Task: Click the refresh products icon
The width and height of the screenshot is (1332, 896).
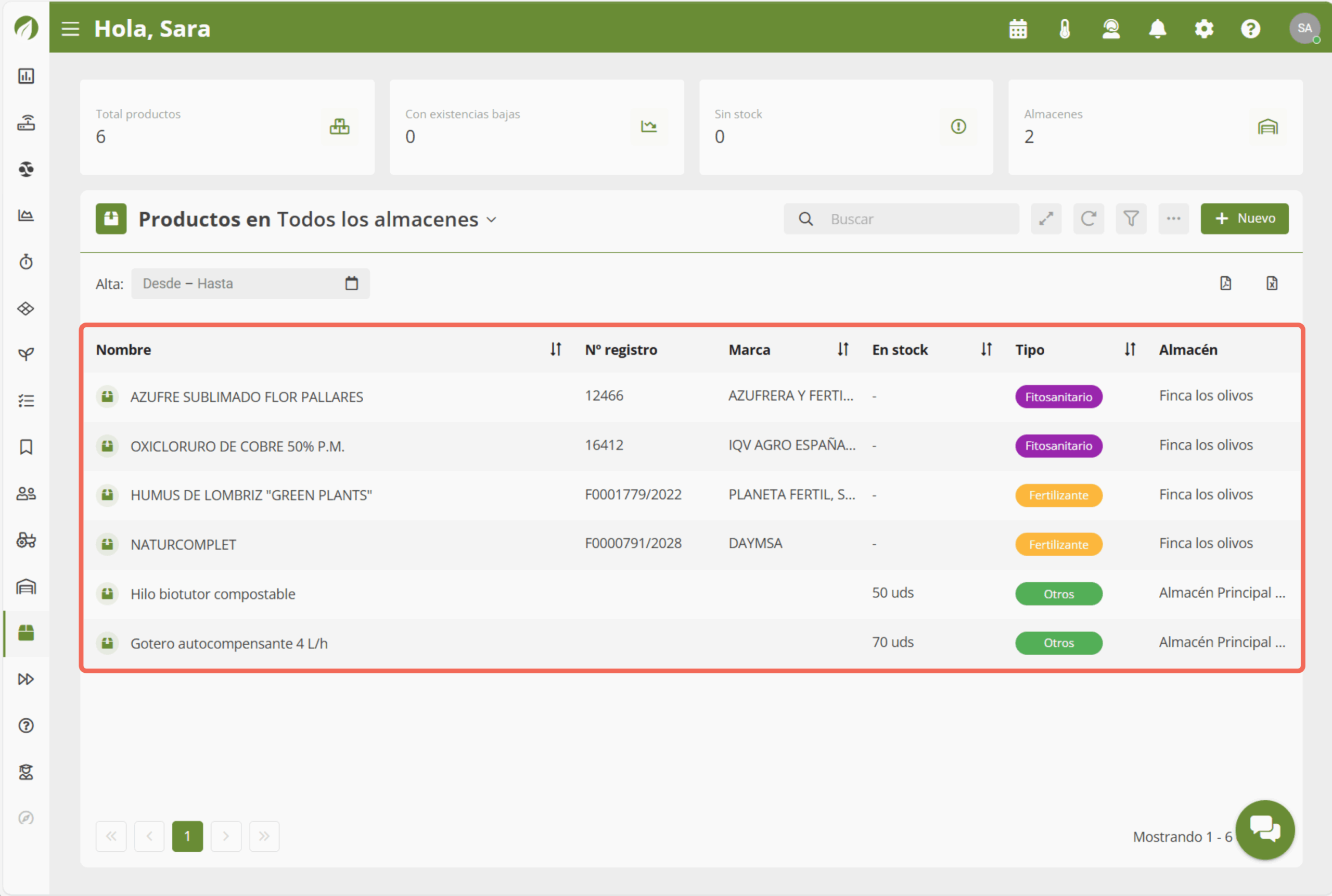Action: pyautogui.click(x=1088, y=219)
